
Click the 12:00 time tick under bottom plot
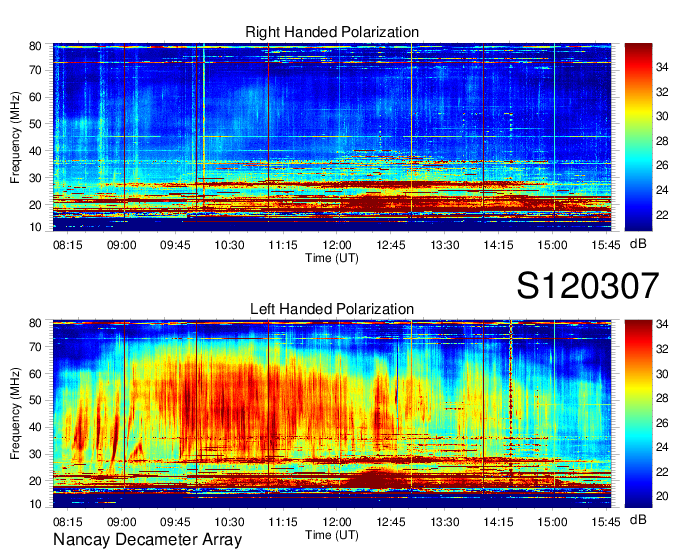click(x=337, y=522)
